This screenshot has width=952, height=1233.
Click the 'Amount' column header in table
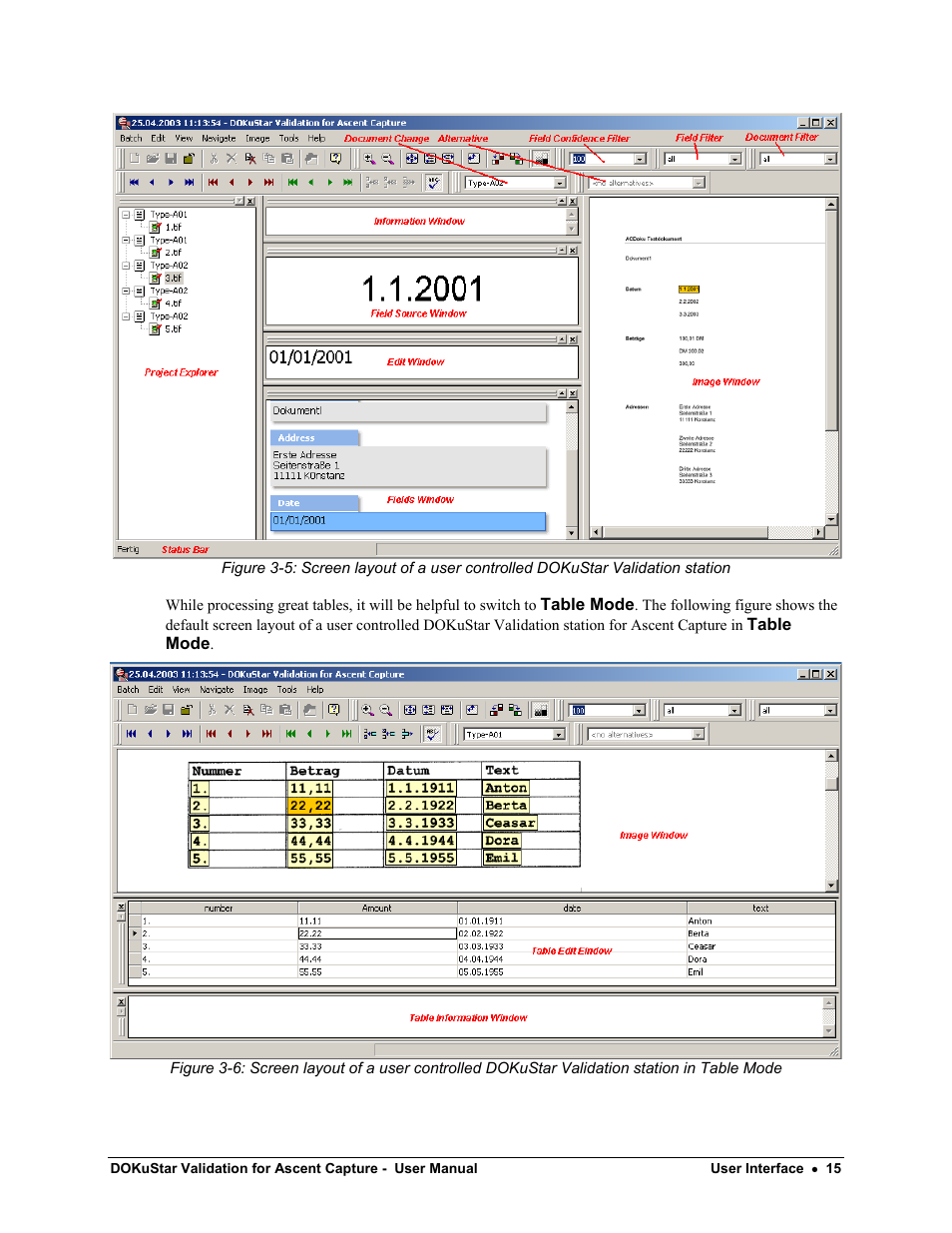click(377, 909)
